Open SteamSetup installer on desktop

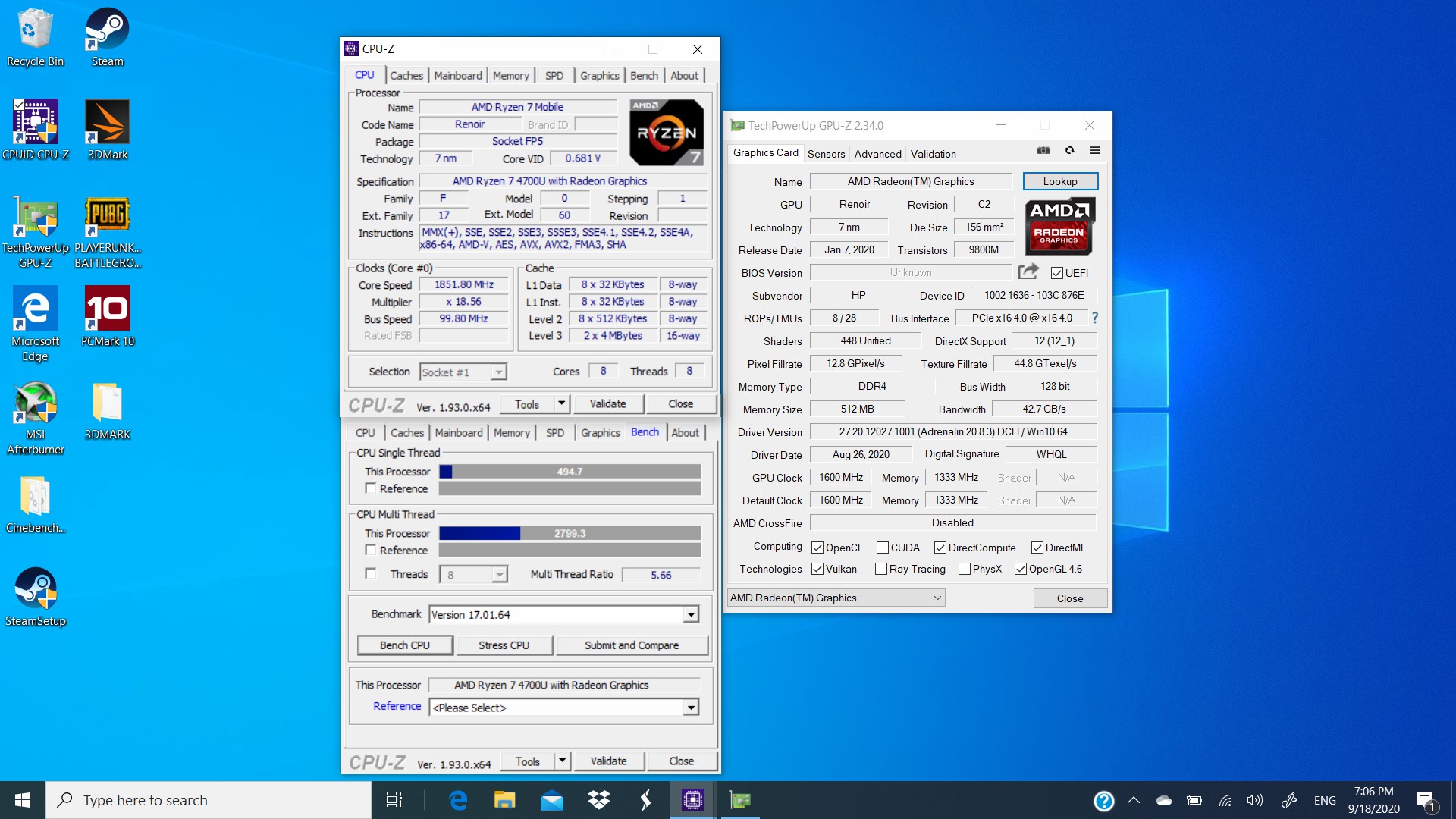(x=35, y=597)
